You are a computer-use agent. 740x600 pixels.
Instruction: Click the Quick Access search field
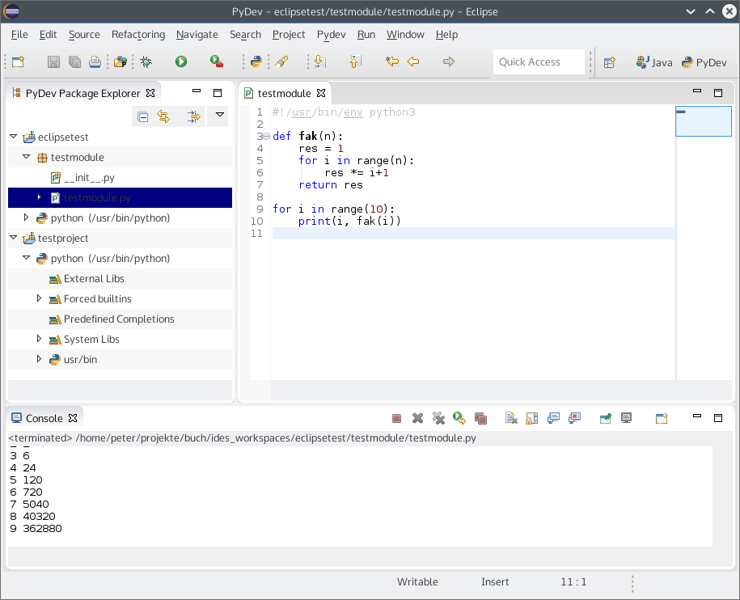click(x=538, y=62)
